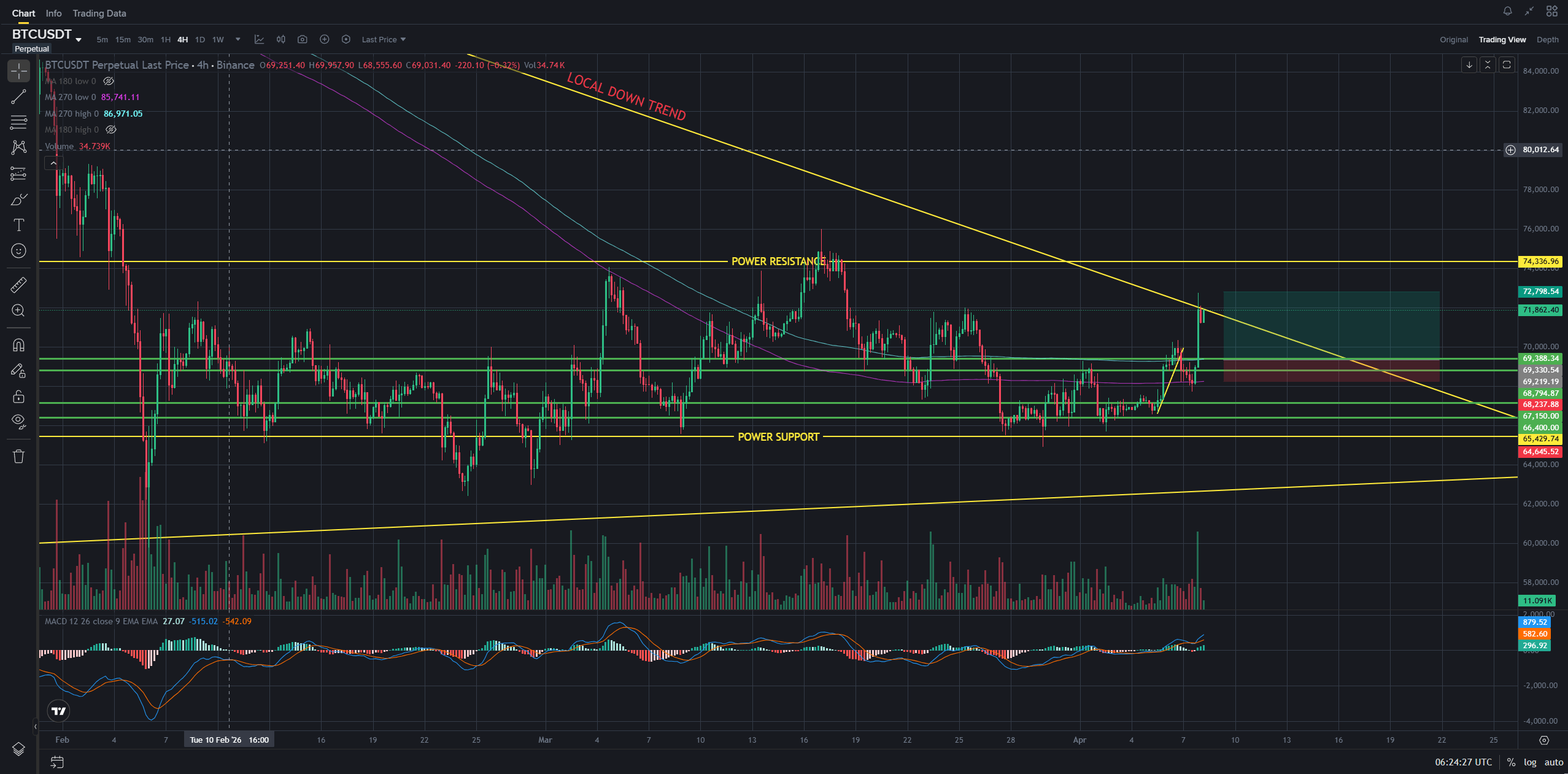Switch to the Trading Data tab
This screenshot has width=1568, height=774.
pyautogui.click(x=99, y=13)
